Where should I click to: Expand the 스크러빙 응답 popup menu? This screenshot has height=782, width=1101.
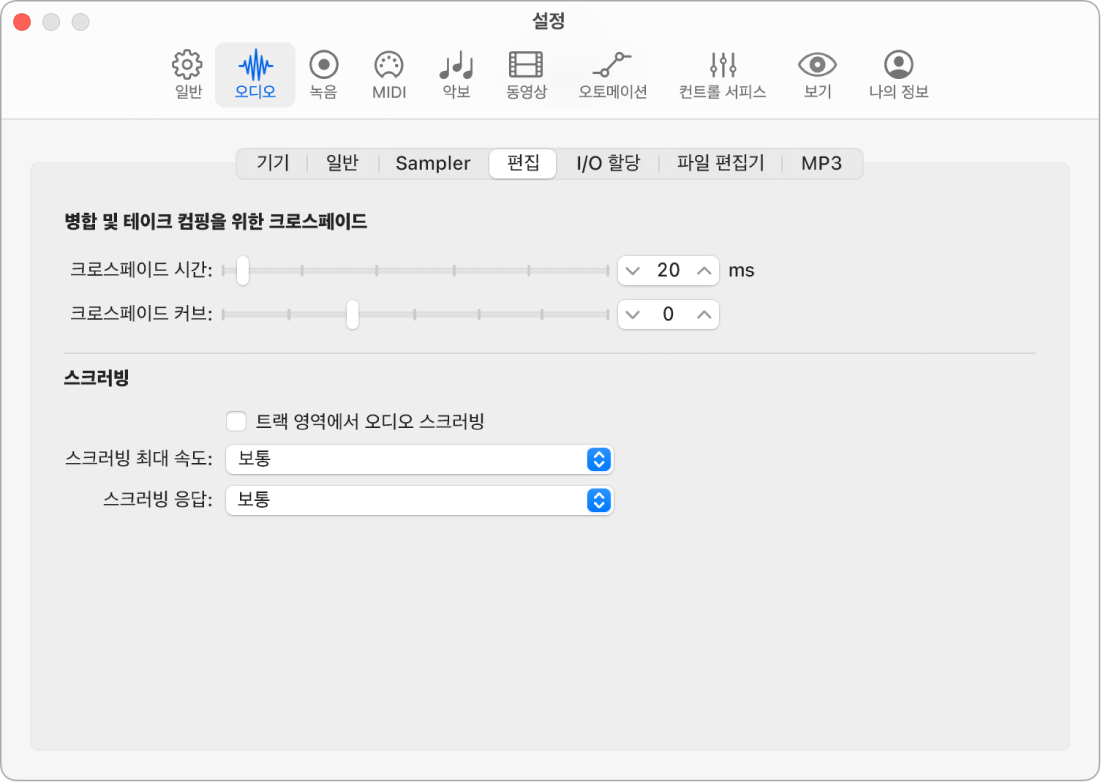click(x=419, y=499)
